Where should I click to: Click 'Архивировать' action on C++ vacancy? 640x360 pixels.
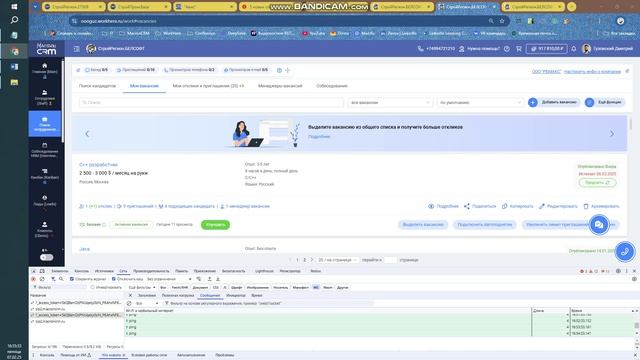coord(601,206)
